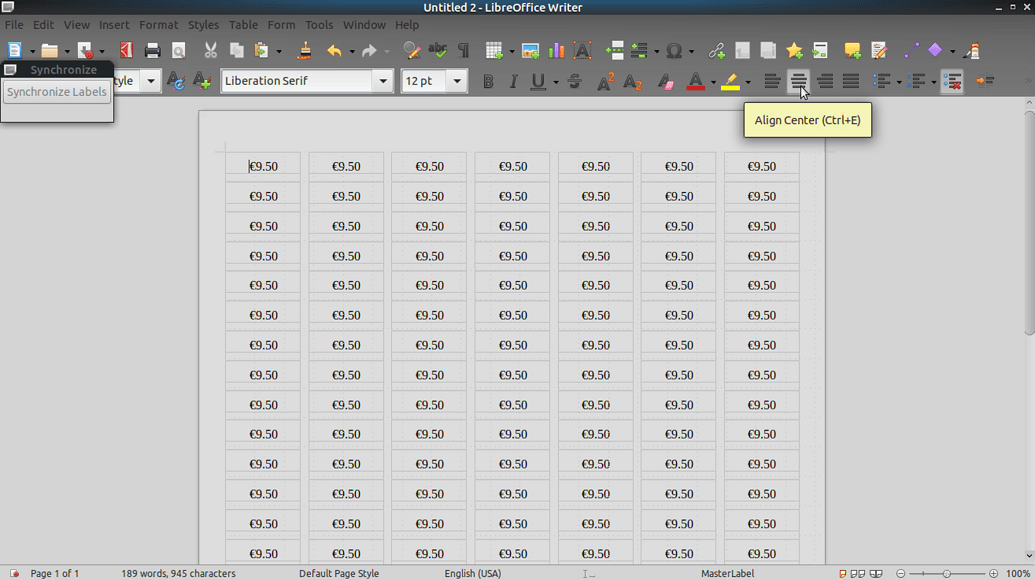Image resolution: width=1035 pixels, height=580 pixels.
Task: Open the Tools menu
Action: [319, 25]
